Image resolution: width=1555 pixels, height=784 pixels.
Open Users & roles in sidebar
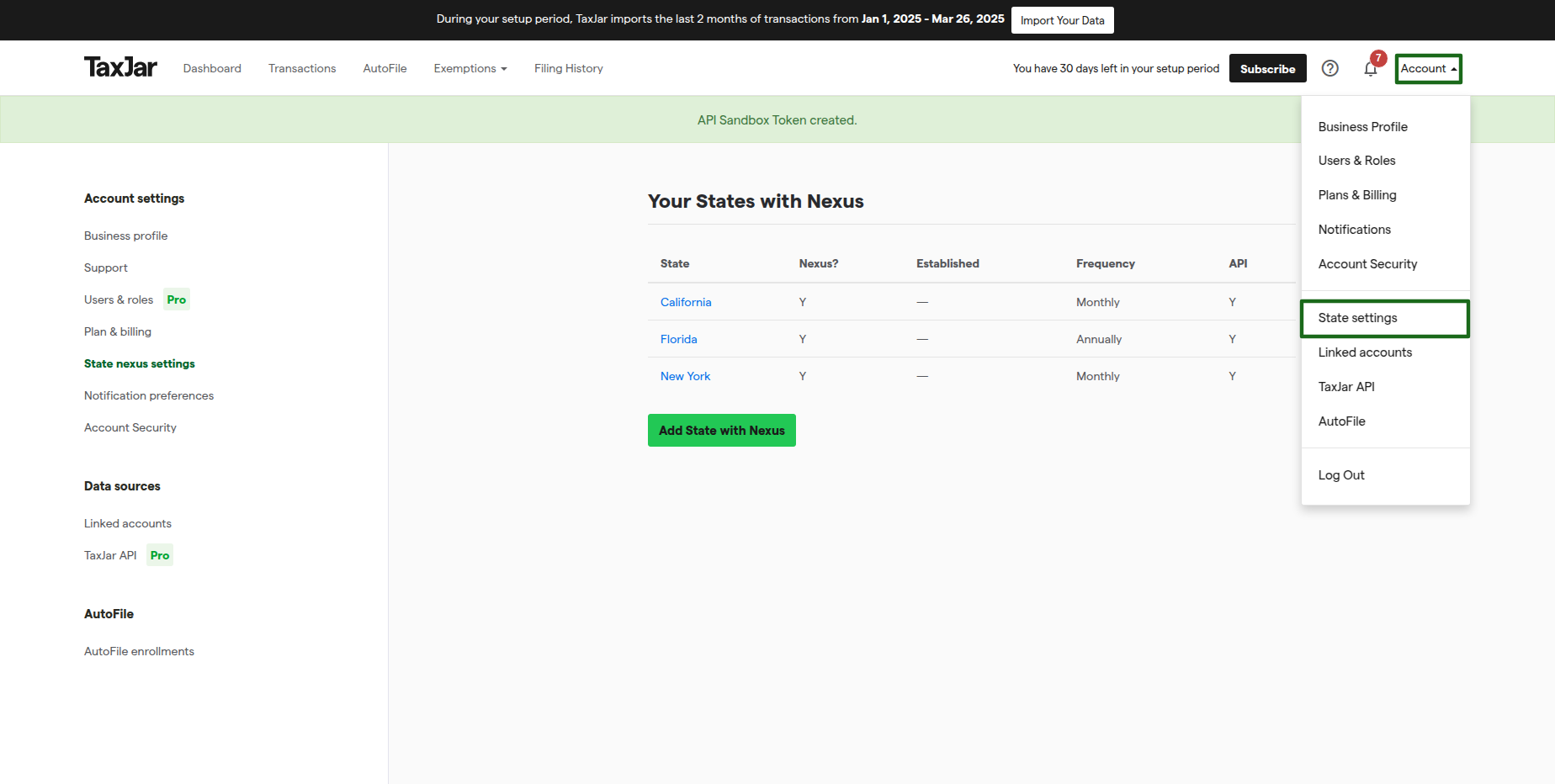(x=119, y=299)
